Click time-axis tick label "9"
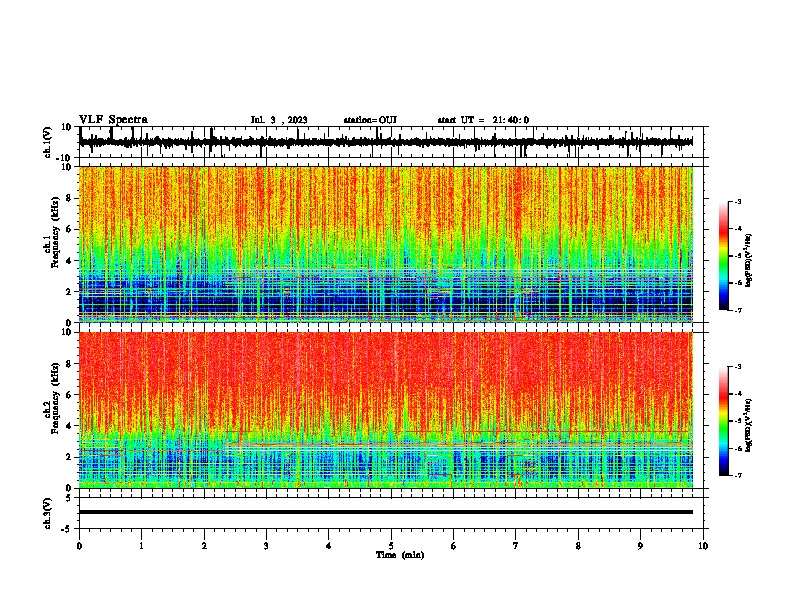This screenshot has width=792, height=612. [640, 545]
